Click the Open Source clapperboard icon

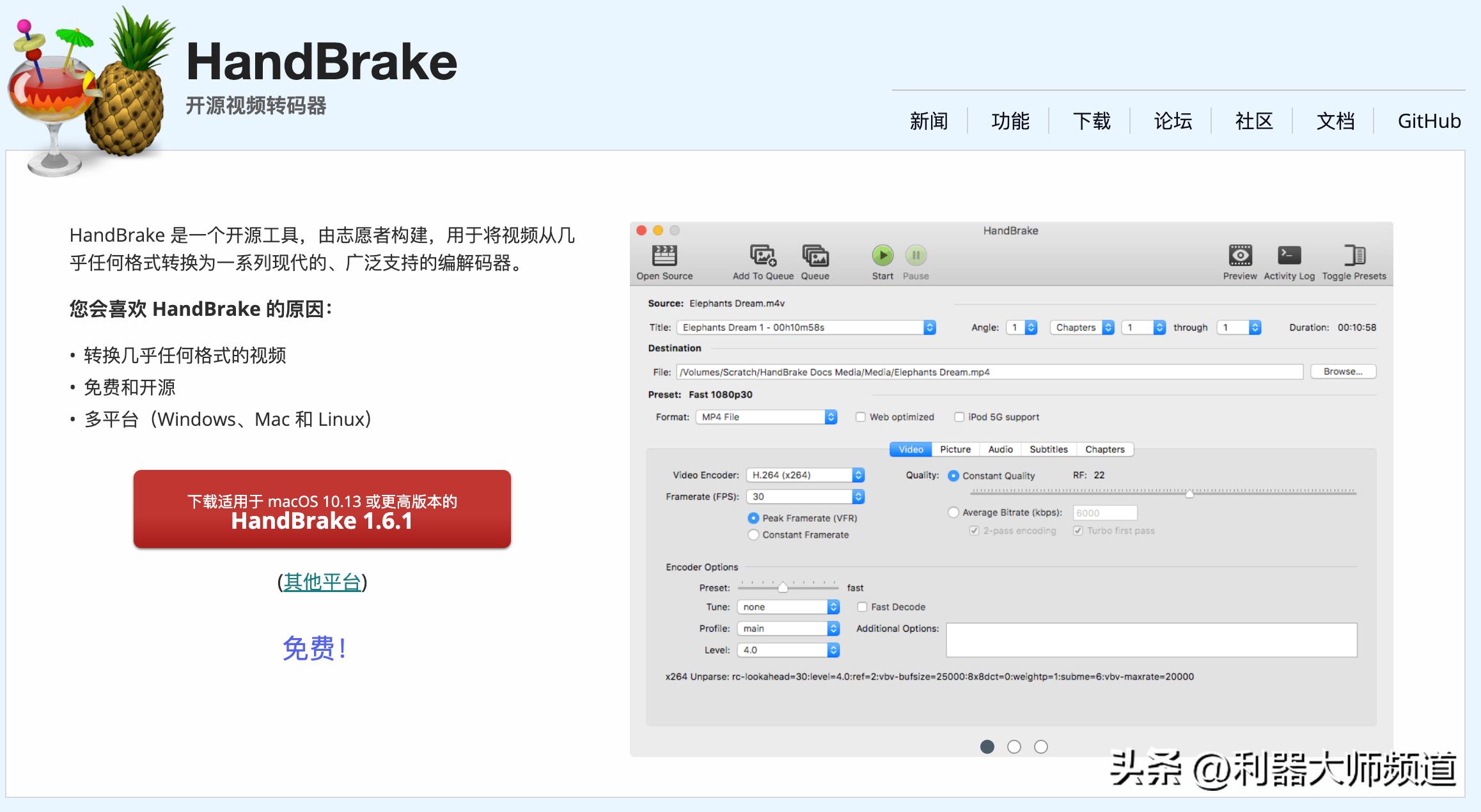[664, 256]
